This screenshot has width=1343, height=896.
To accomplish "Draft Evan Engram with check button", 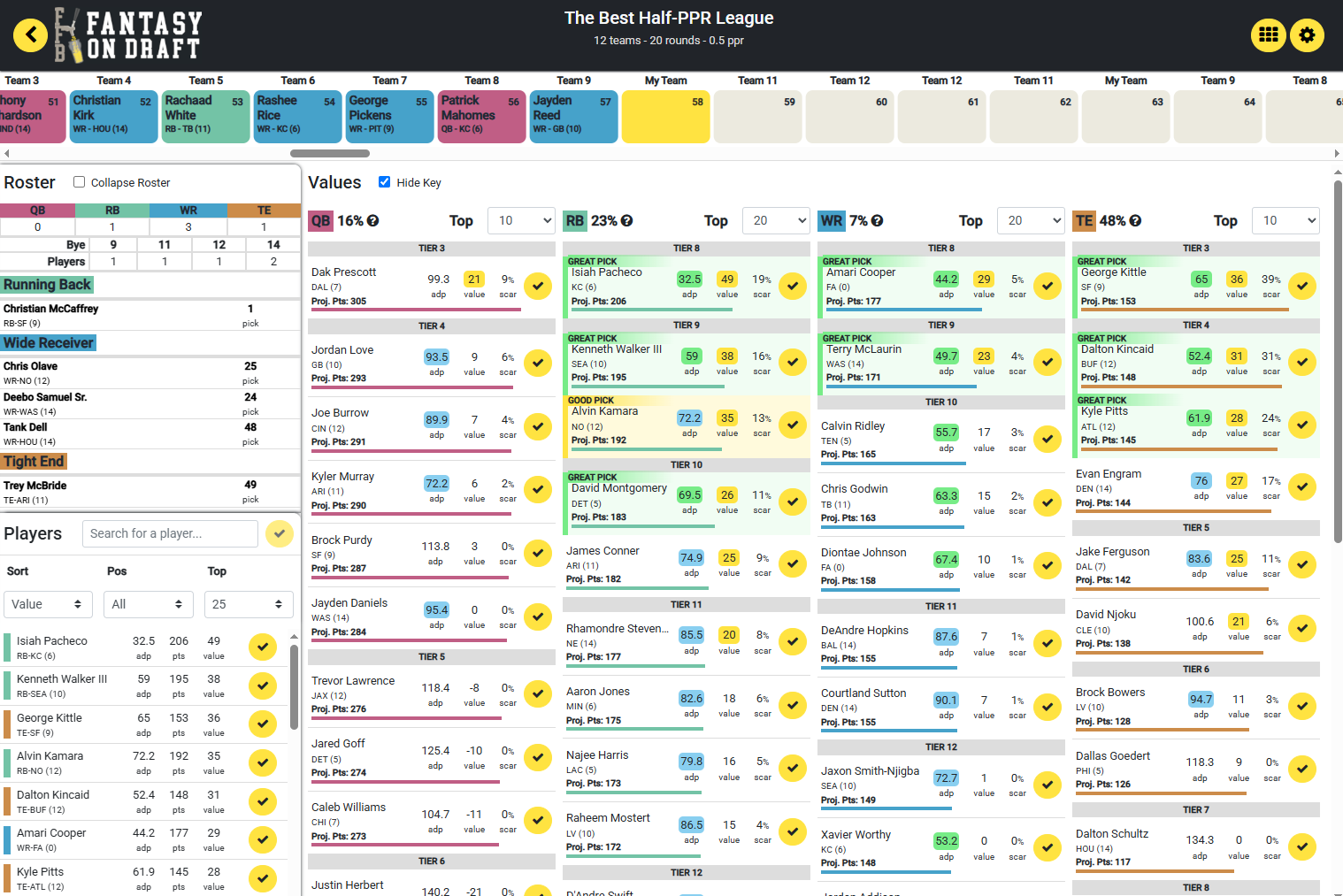I will (x=1302, y=487).
